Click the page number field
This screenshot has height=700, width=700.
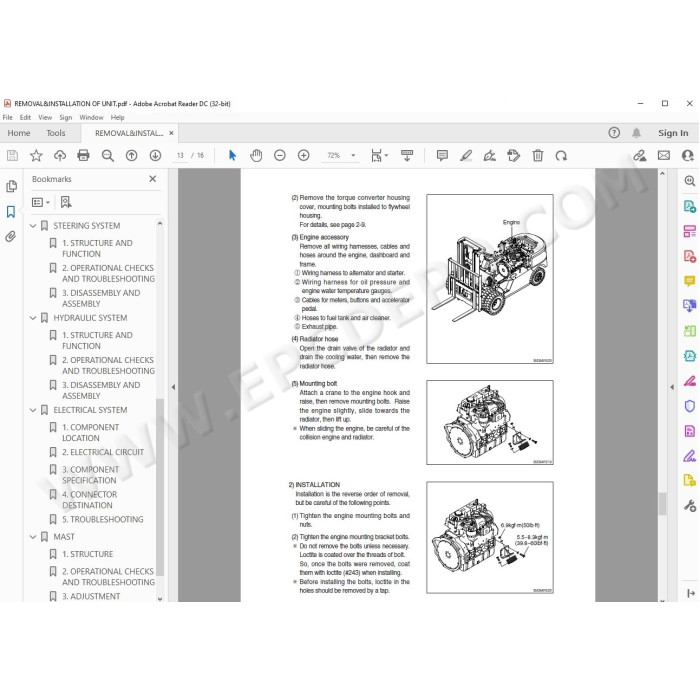click(180, 155)
